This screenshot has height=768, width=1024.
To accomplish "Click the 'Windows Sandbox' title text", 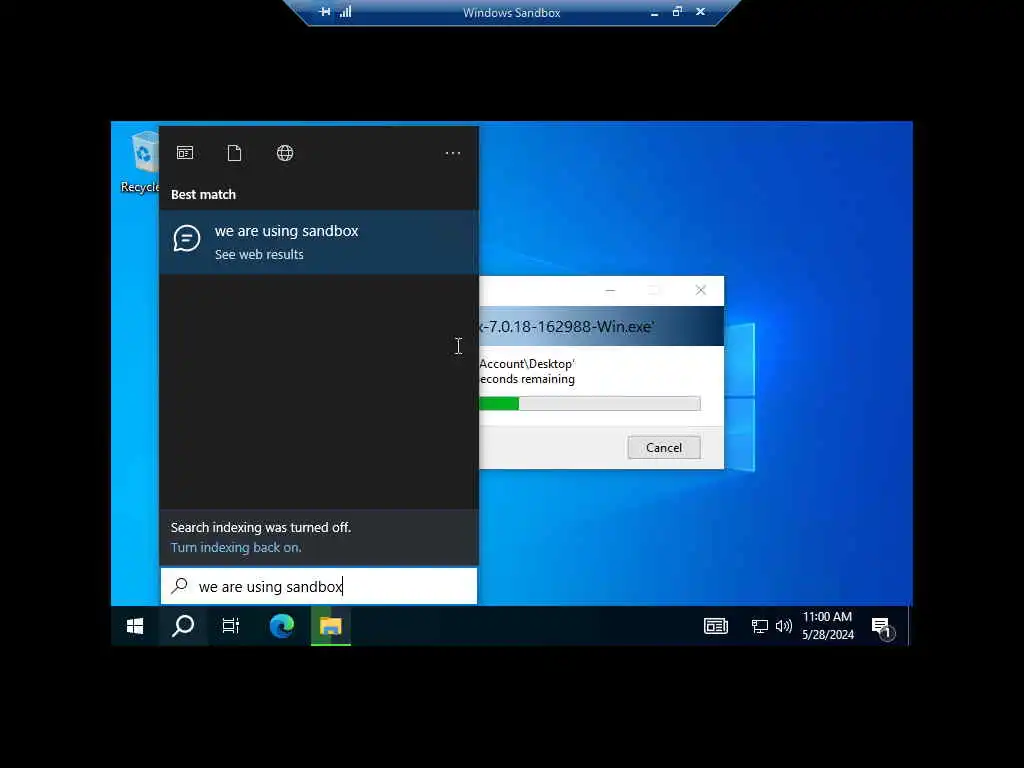I will [511, 12].
